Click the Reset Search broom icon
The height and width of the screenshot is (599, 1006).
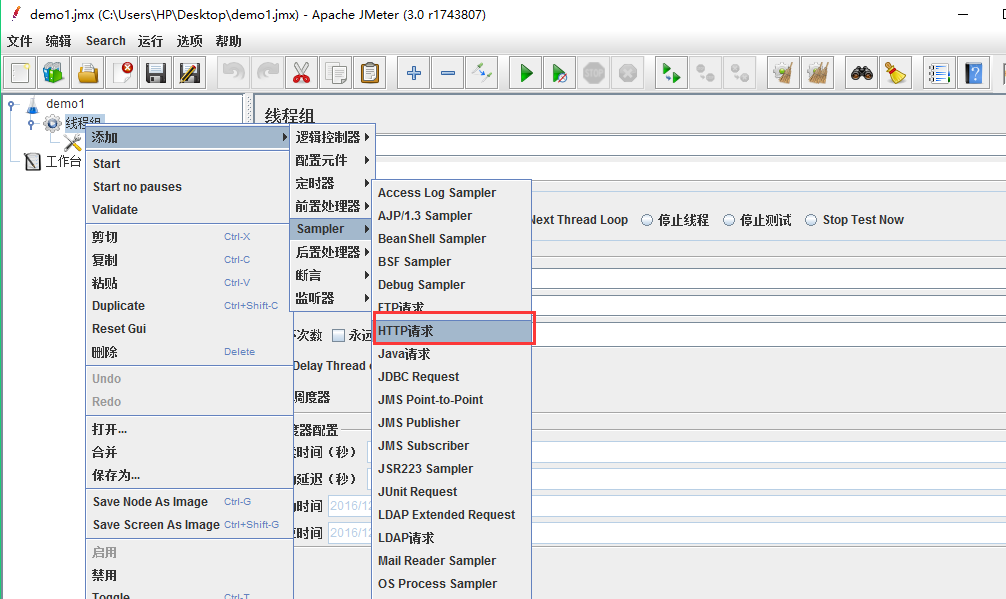[896, 72]
